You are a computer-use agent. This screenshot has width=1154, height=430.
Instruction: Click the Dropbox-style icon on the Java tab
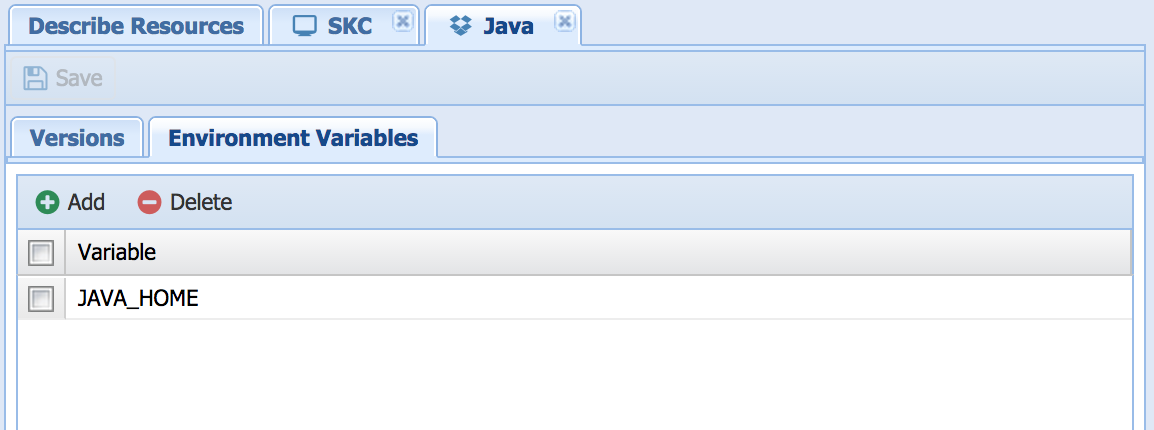pos(460,26)
